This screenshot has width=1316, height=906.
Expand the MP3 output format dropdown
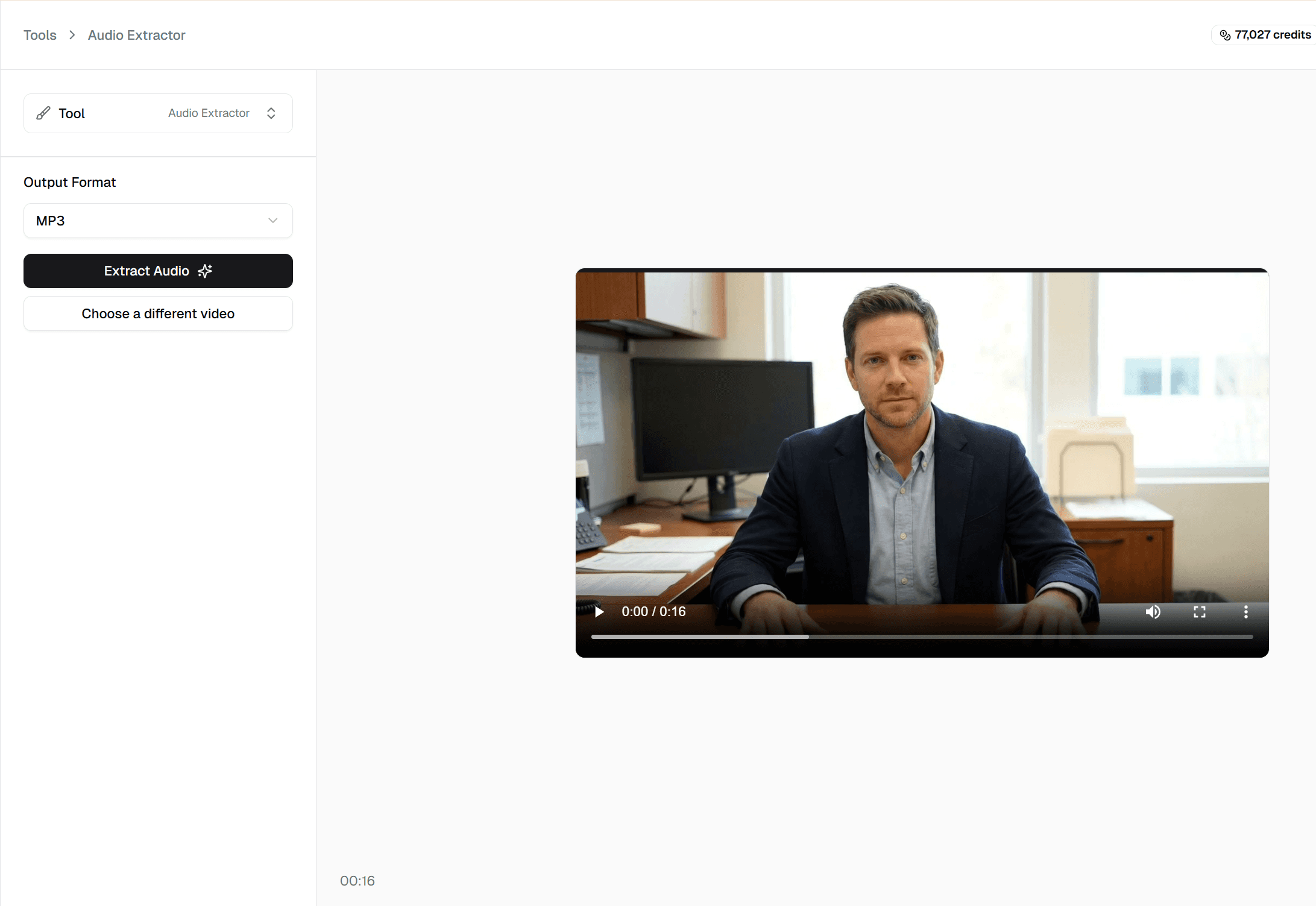(x=157, y=221)
